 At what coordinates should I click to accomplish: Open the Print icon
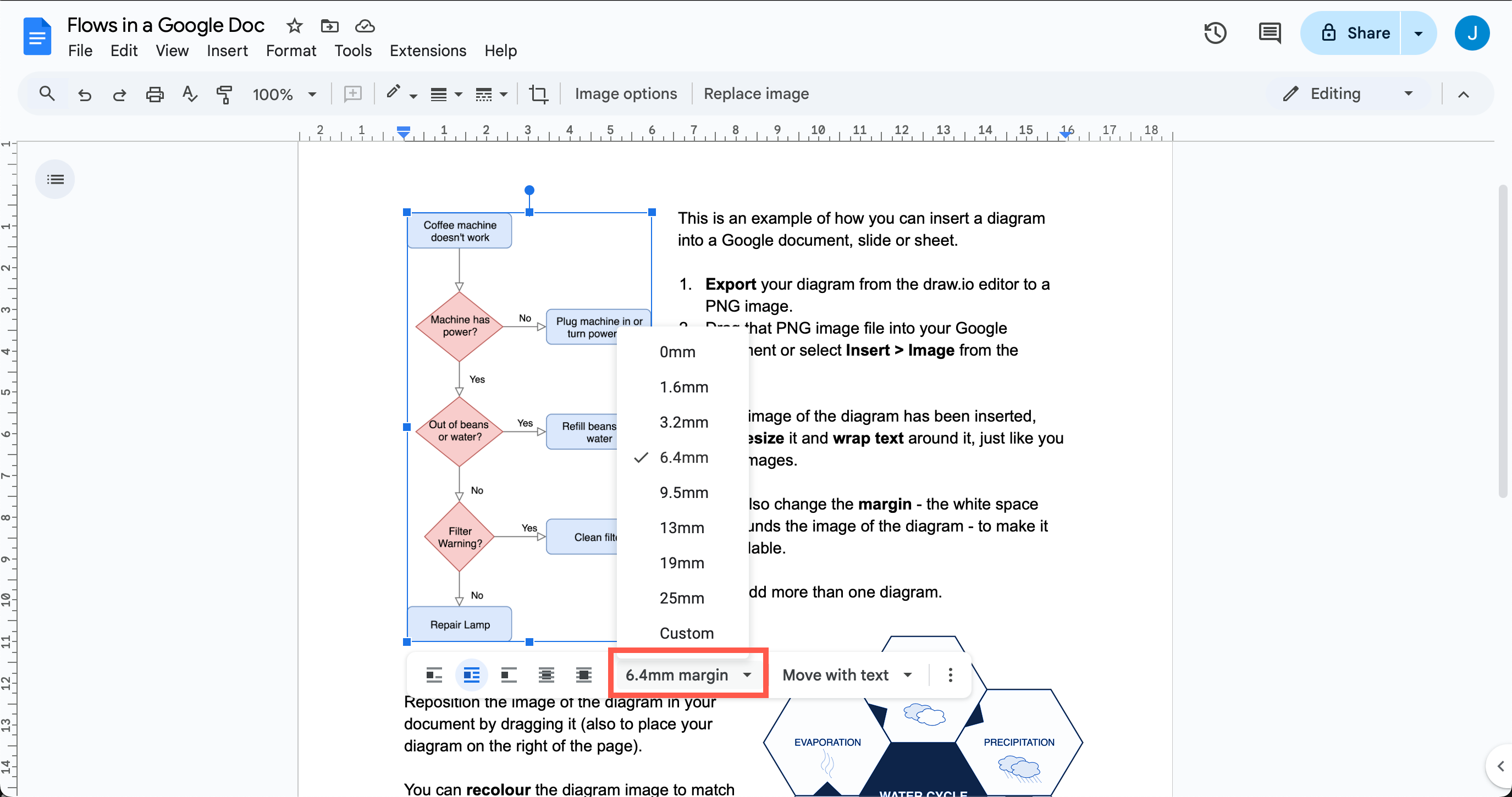154,94
